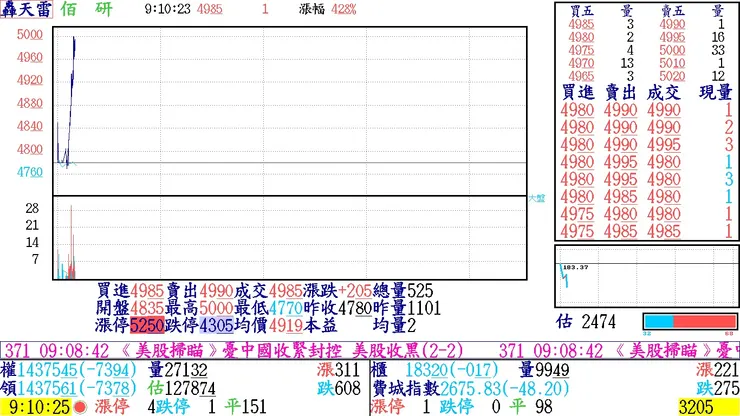The width and height of the screenshot is (740, 416).
Task: Click the 領 1437561(-7378) index line
Action: pos(69,389)
